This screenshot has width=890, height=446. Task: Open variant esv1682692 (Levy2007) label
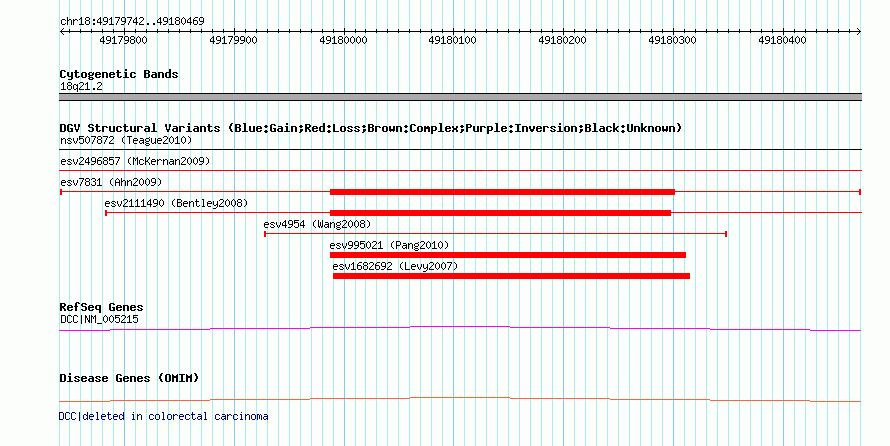pyautogui.click(x=395, y=266)
